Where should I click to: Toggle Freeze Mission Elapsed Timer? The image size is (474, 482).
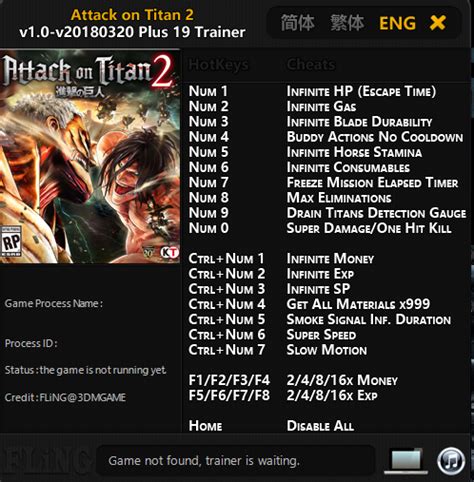tap(372, 183)
